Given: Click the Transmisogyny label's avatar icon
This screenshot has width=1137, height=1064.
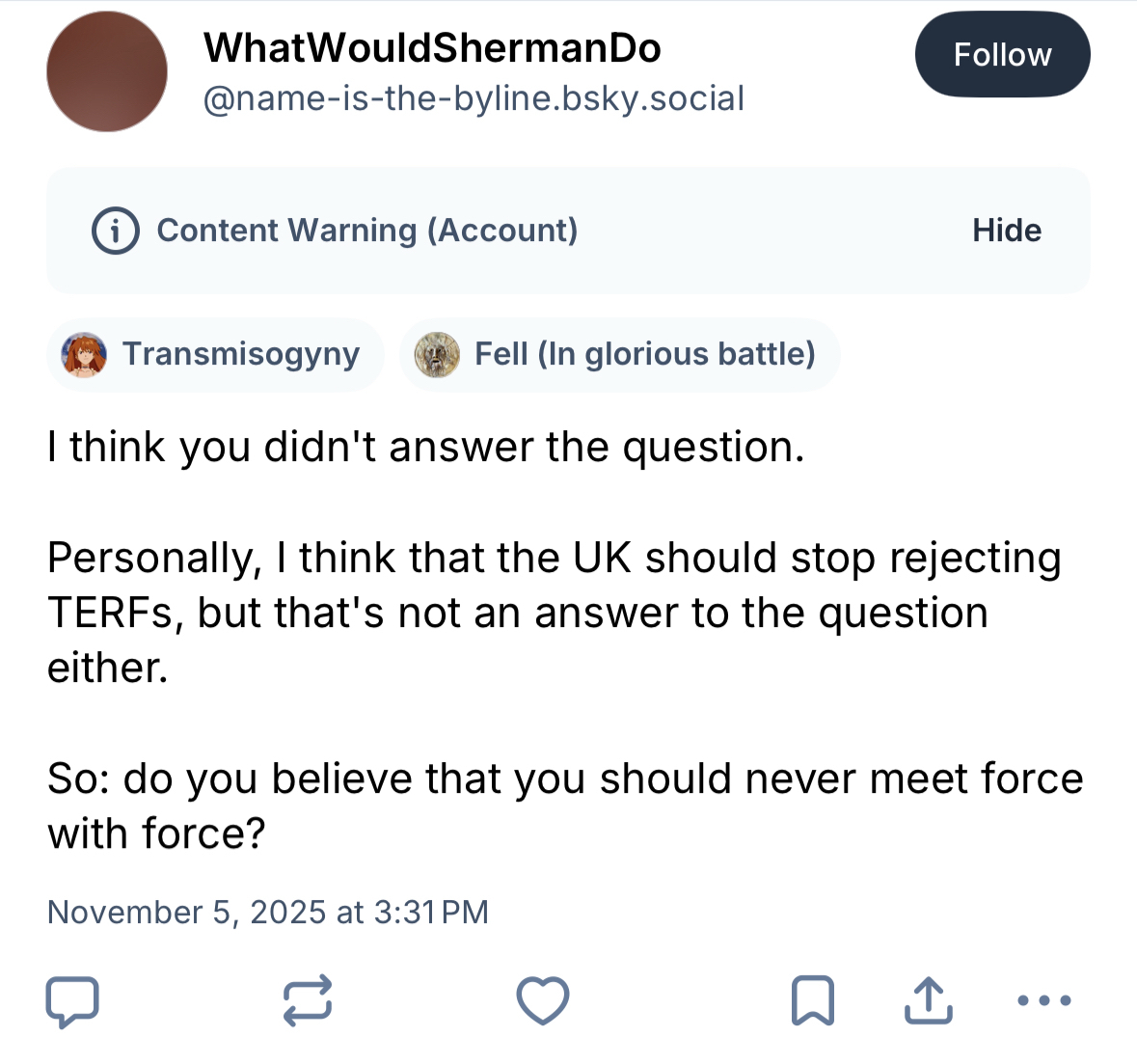Looking at the screenshot, I should (84, 355).
